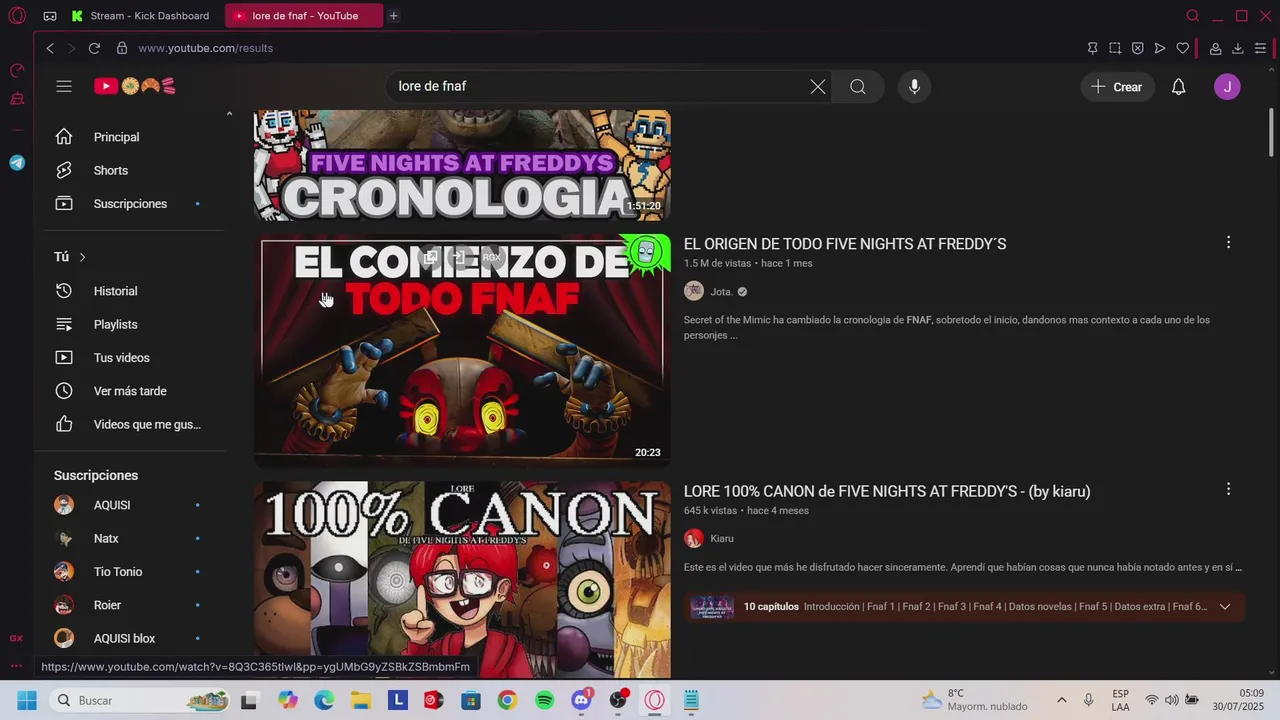The image size is (1280, 720).
Task: Open Spotify from taskbar
Action: [x=544, y=700]
